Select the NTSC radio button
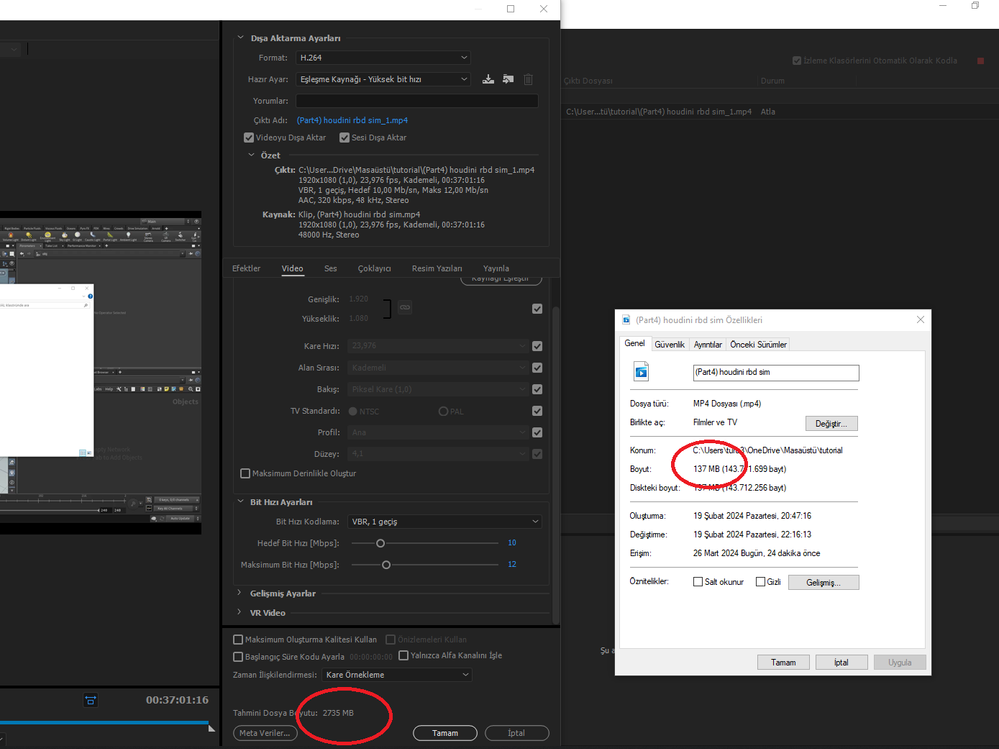 (353, 411)
